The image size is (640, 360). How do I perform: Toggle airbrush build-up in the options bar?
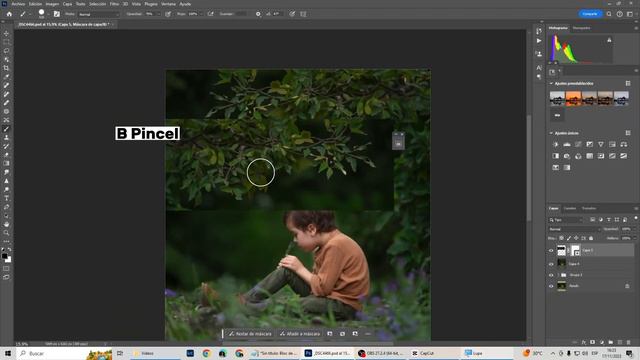211,14
